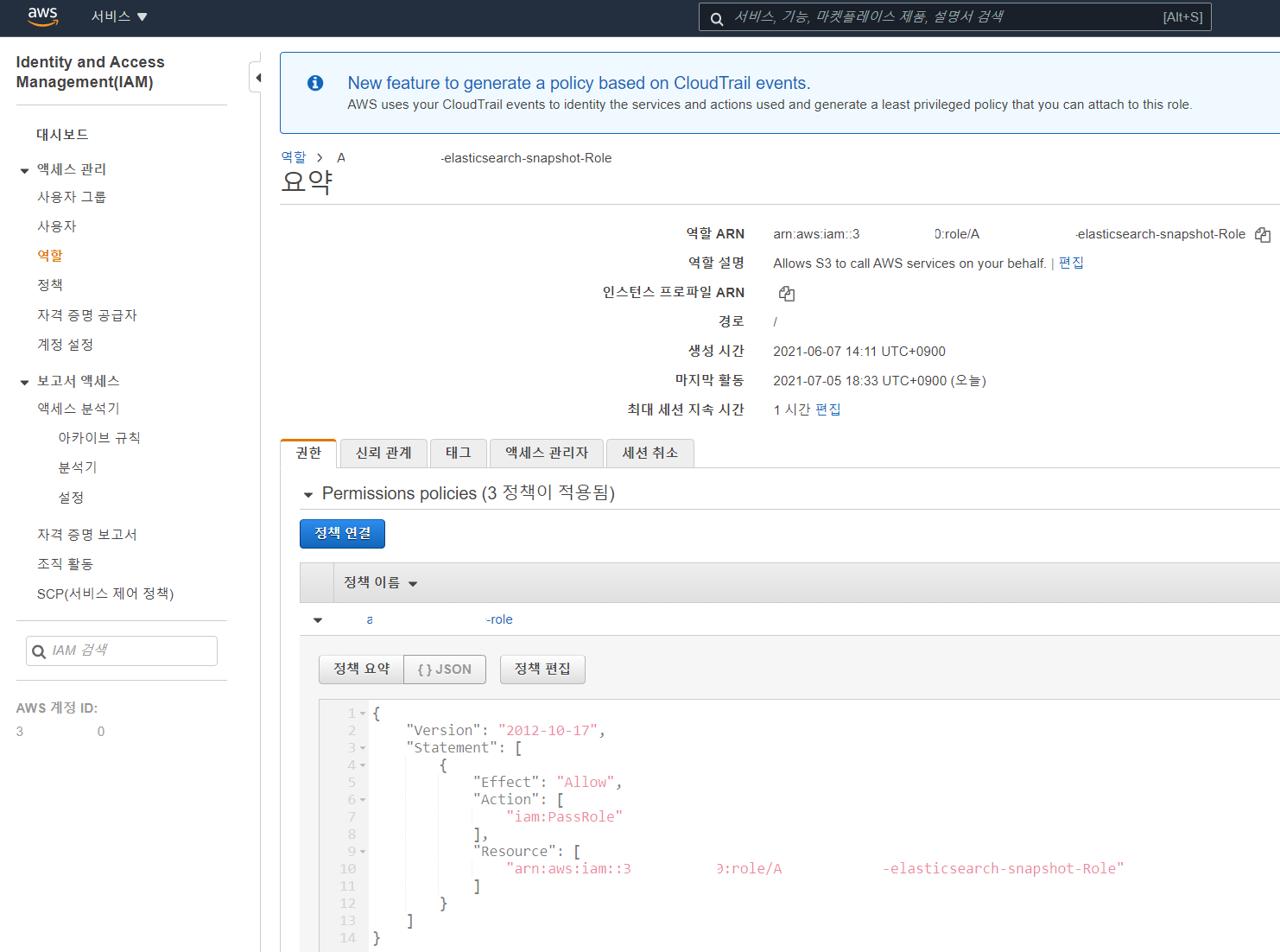Collapse the 보고서 액세스 section
The width and height of the screenshot is (1280, 952).
click(24, 382)
